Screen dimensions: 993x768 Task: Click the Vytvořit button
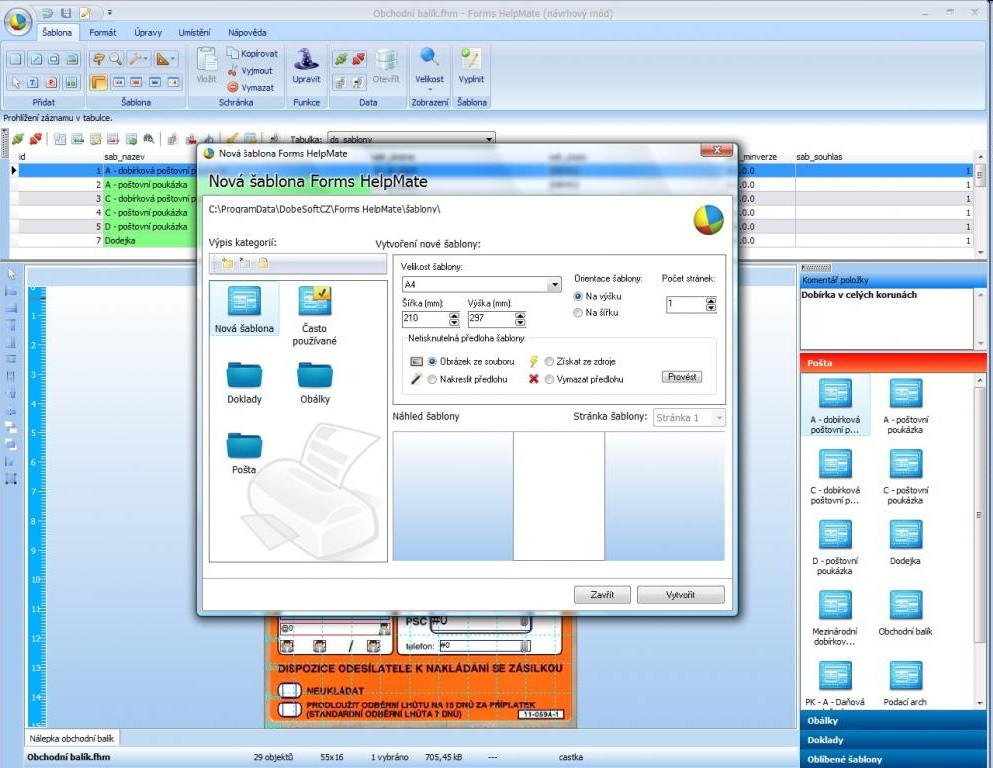pos(680,595)
